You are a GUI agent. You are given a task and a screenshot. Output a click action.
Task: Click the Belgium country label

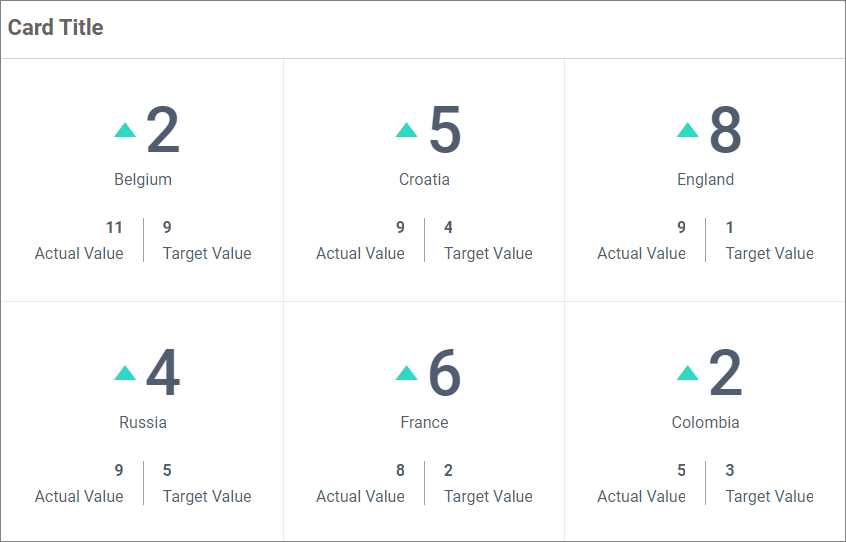[143, 180]
